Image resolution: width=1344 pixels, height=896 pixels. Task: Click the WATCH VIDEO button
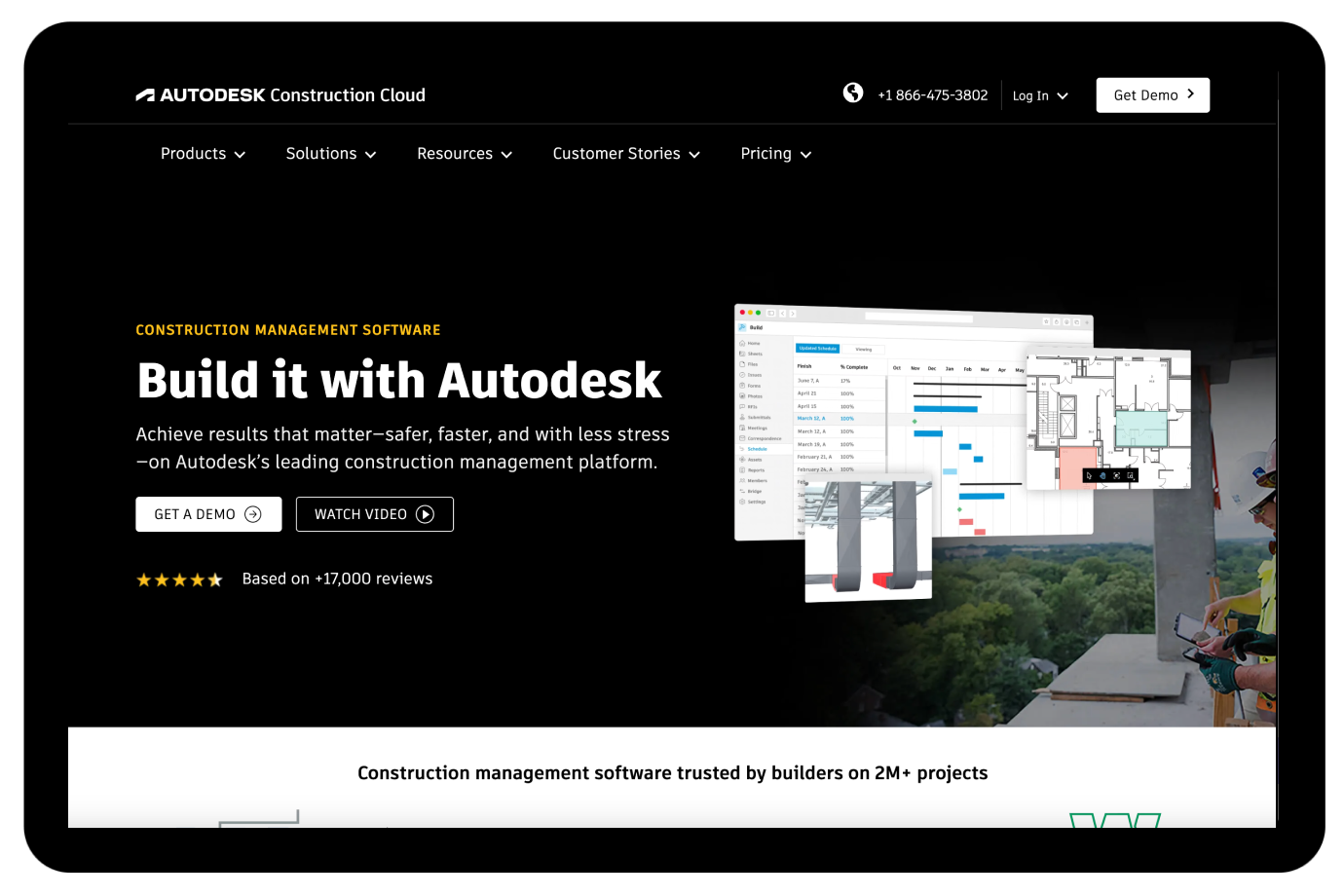click(x=374, y=514)
